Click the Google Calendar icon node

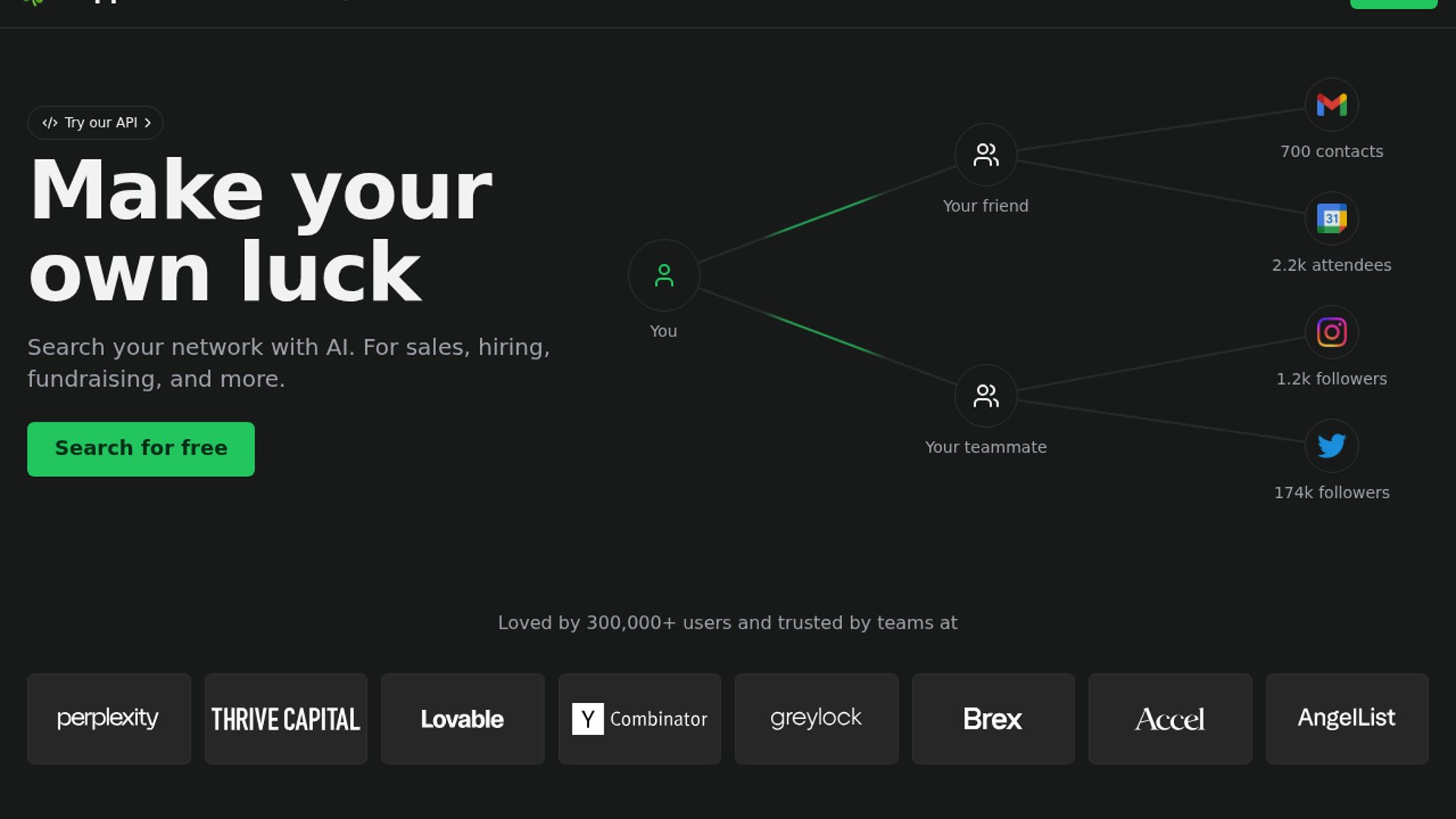point(1332,218)
